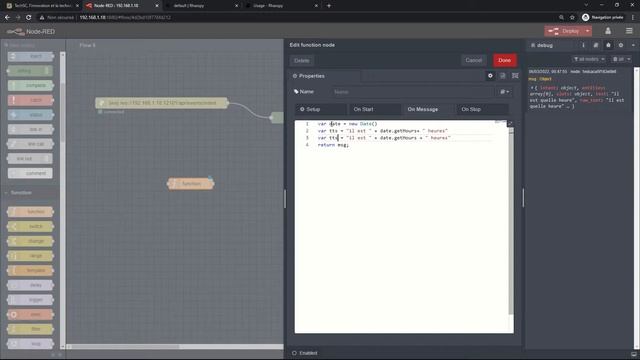Select the function node on the canvas
The image size is (640, 360).
pyautogui.click(x=191, y=184)
